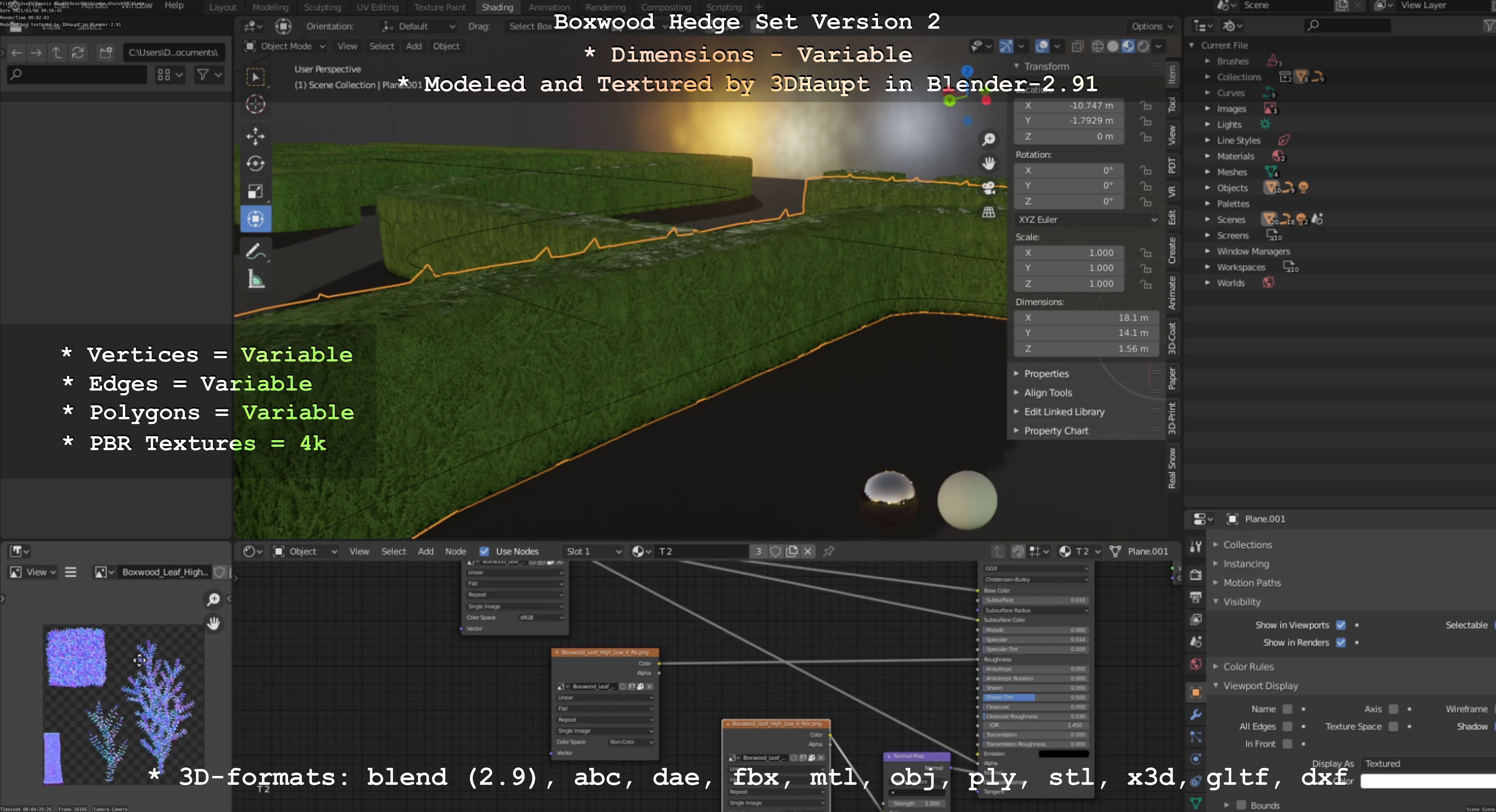Open Slot 1 material slot dropdown
Viewport: 1496px width, 812px height.
pos(594,551)
